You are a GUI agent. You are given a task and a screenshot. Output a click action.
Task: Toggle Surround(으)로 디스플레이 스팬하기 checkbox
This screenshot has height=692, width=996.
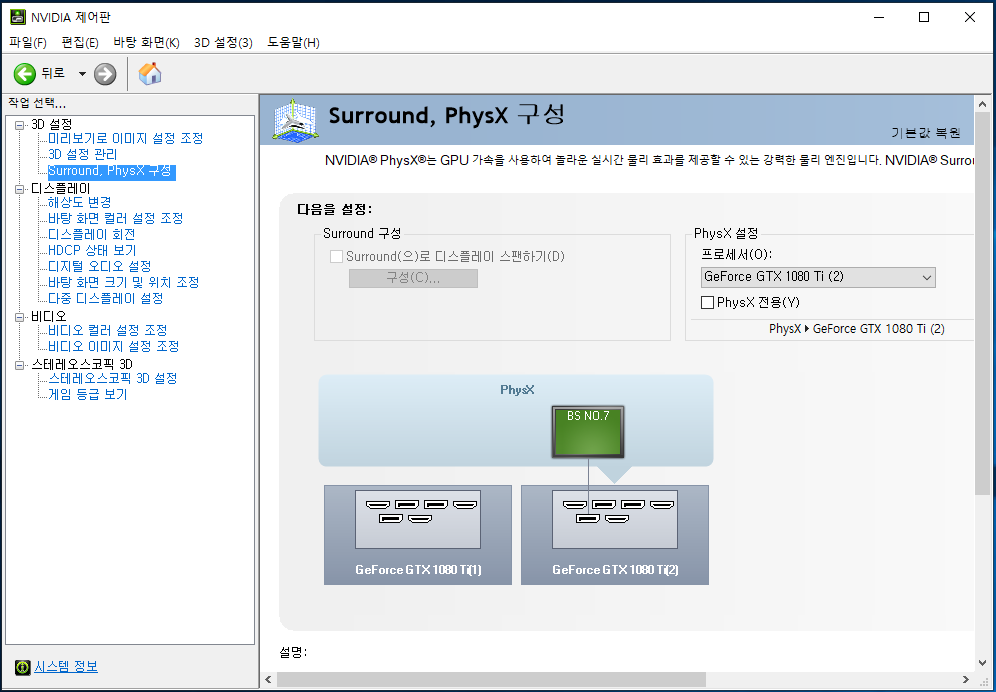point(337,257)
